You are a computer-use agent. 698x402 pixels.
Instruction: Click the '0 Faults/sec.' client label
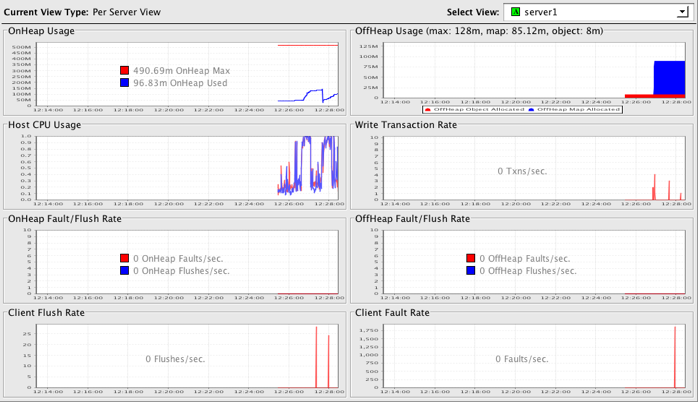(x=522, y=359)
